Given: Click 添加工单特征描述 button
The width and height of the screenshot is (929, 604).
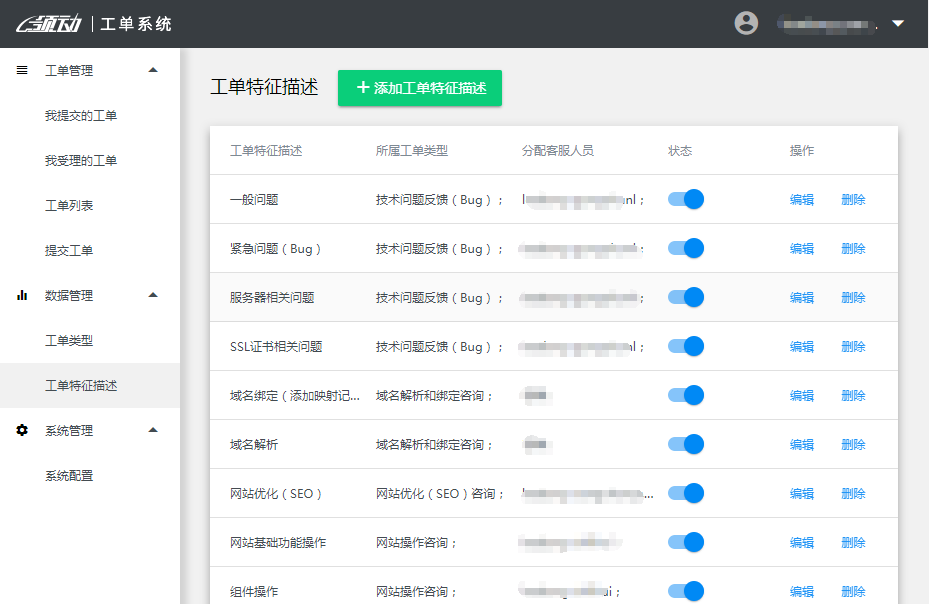Looking at the screenshot, I should click(x=420, y=88).
